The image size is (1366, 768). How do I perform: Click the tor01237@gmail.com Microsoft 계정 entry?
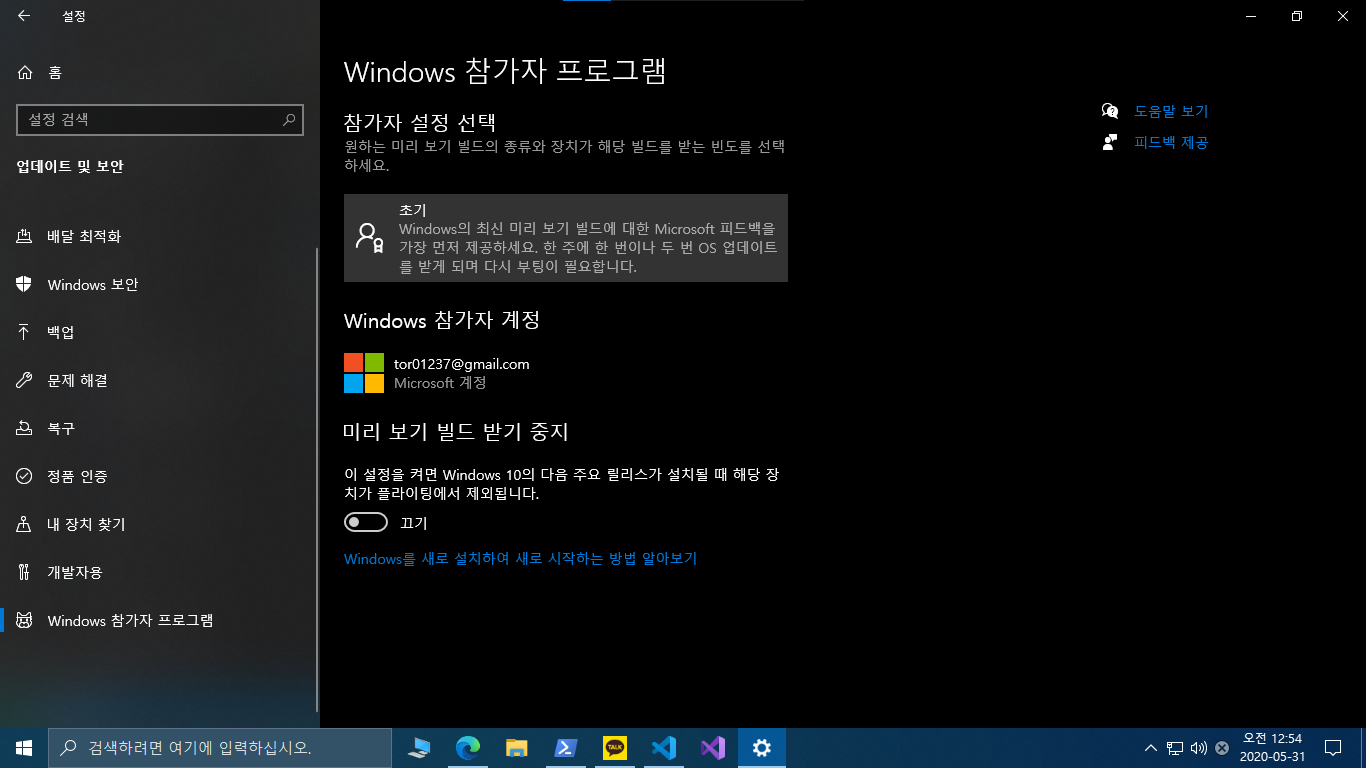pos(437,373)
